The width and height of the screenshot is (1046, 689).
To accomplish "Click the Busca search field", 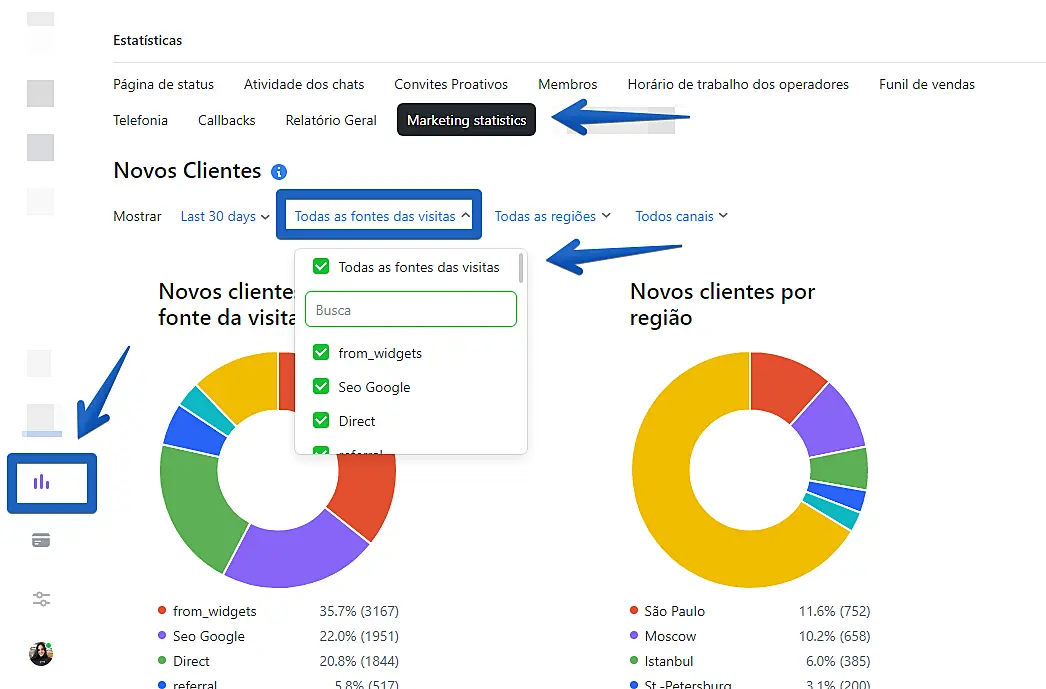I will [x=410, y=310].
